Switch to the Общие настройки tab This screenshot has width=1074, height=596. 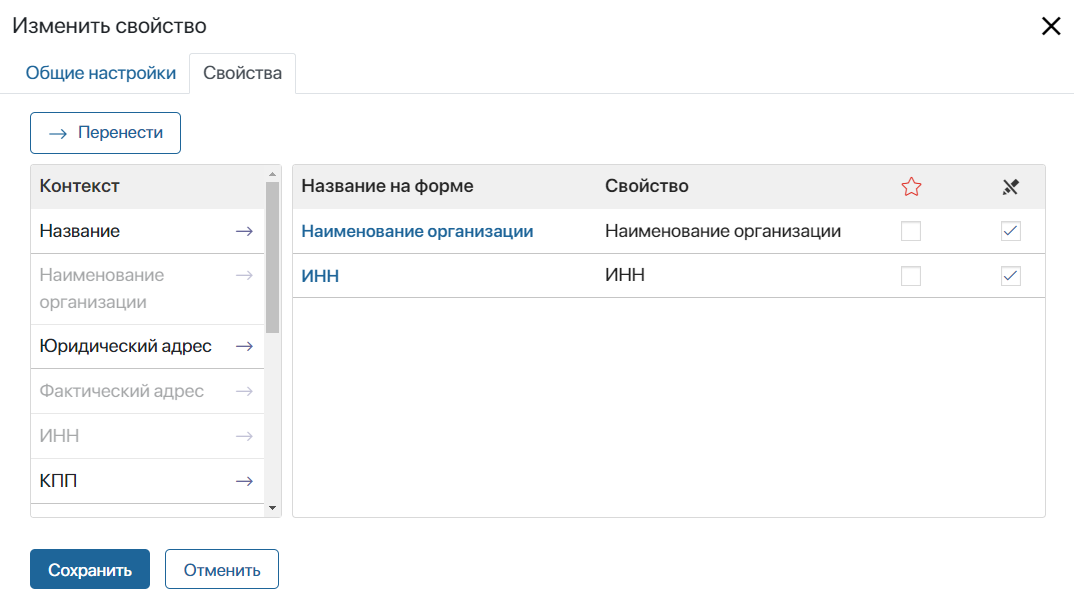[x=101, y=73]
